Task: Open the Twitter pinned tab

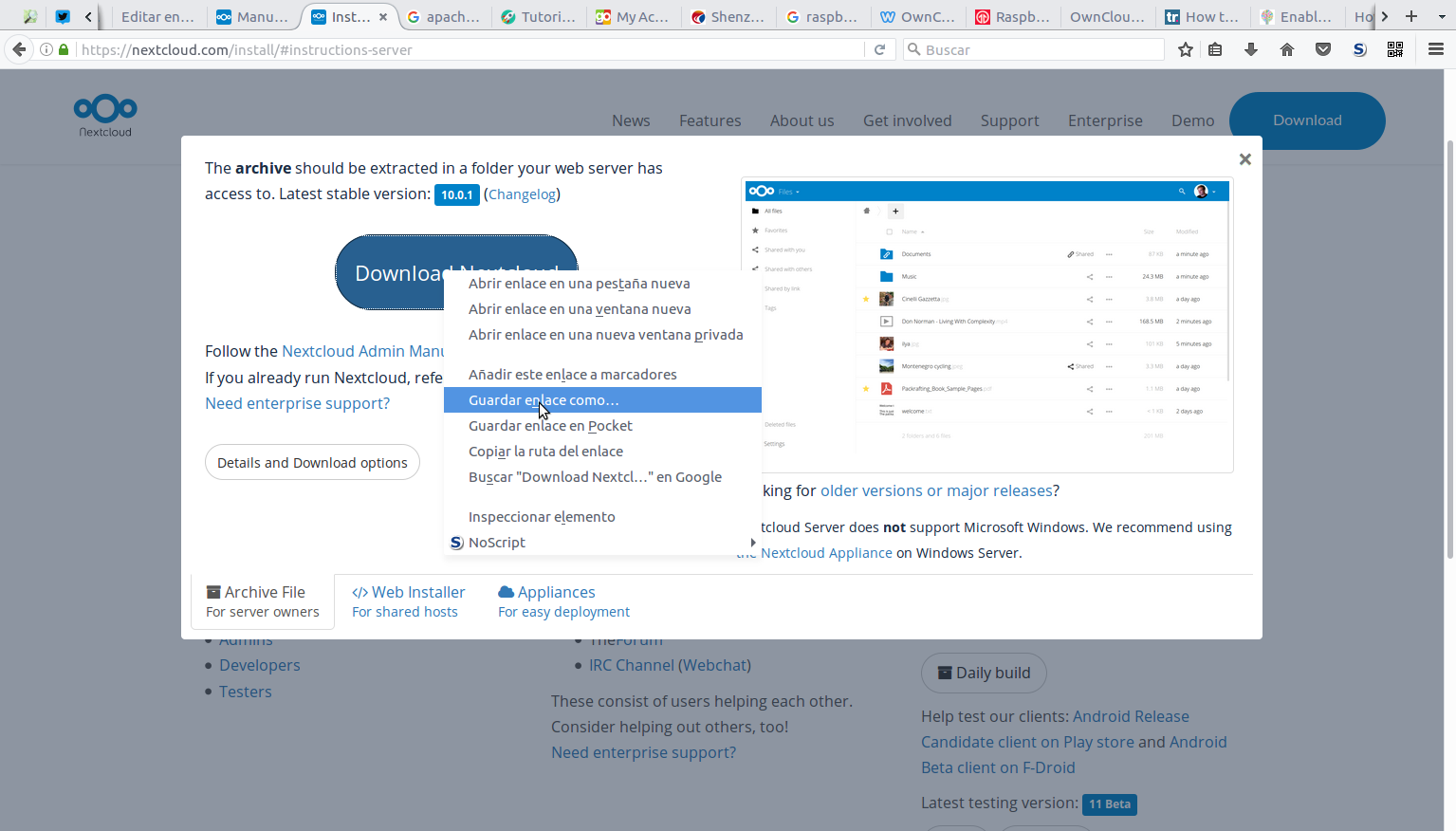Action: tap(63, 16)
